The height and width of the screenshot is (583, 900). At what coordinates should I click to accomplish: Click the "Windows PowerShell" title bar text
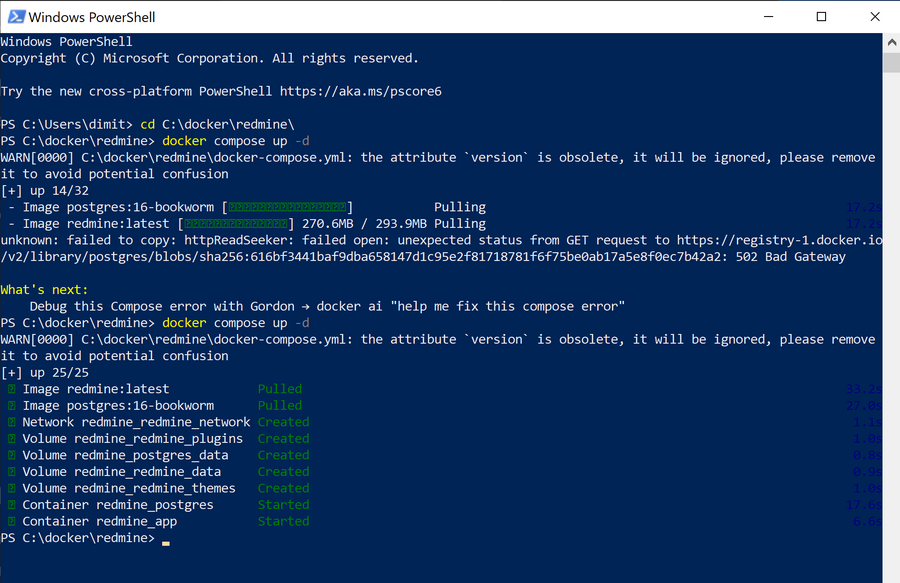(92, 17)
